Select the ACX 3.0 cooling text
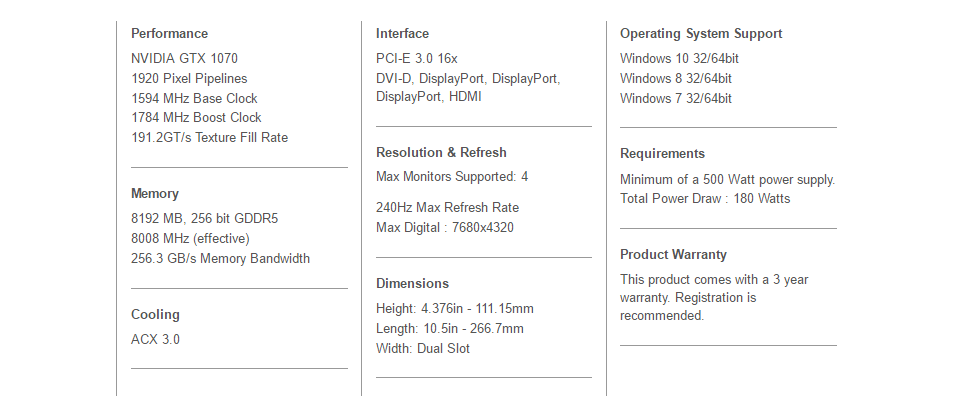 (155, 340)
